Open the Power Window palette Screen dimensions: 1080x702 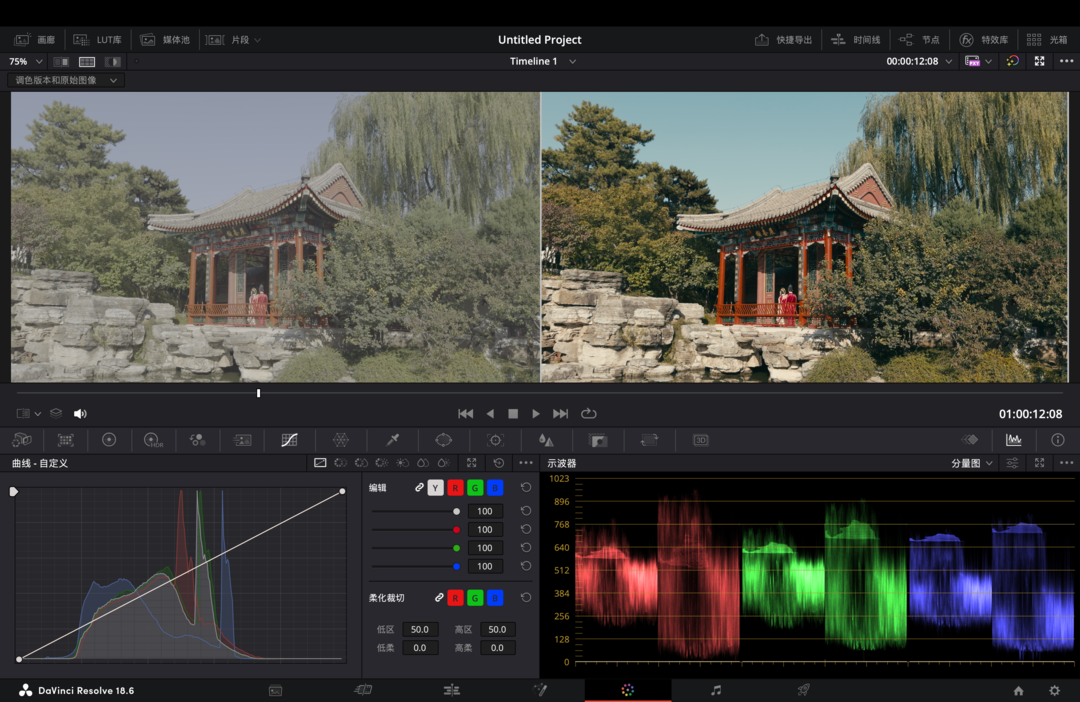click(x=443, y=440)
